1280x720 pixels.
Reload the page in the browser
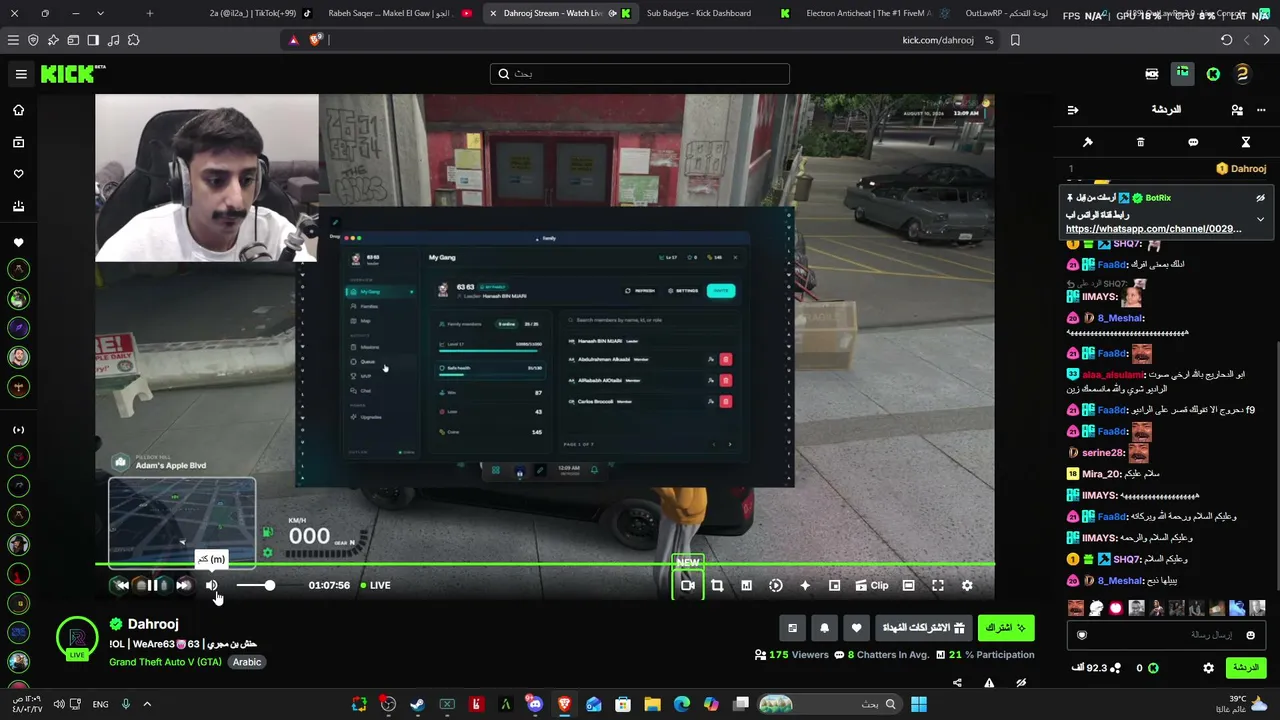pyautogui.click(x=1226, y=40)
